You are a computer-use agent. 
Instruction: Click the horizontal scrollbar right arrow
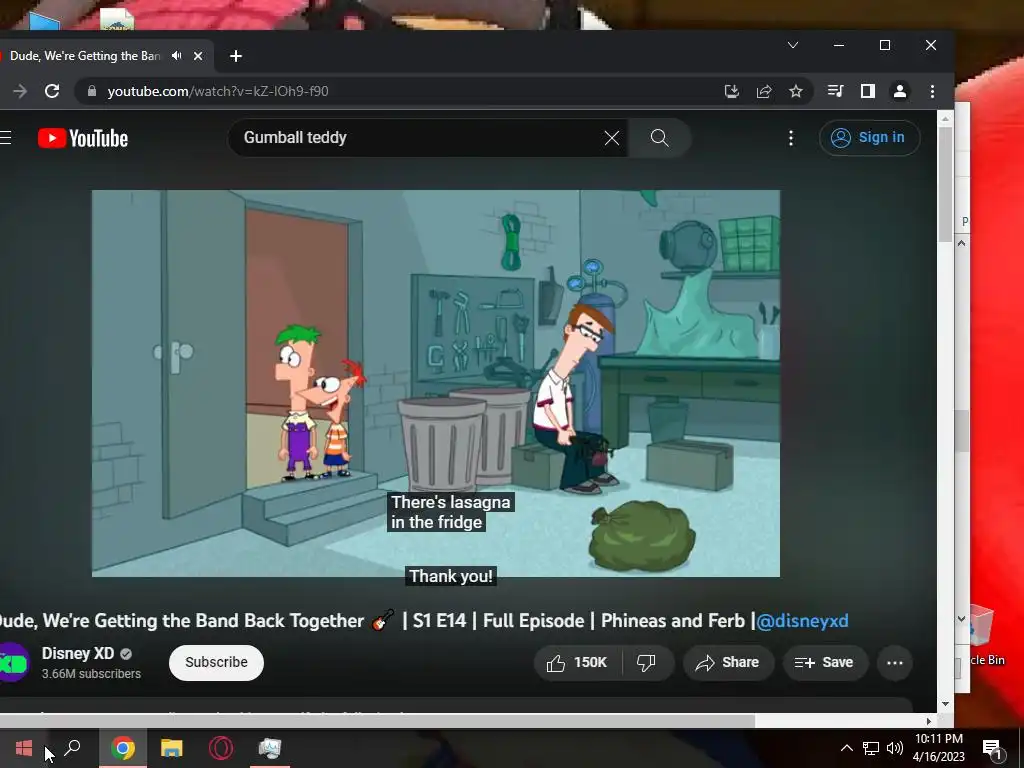pyautogui.click(x=929, y=721)
